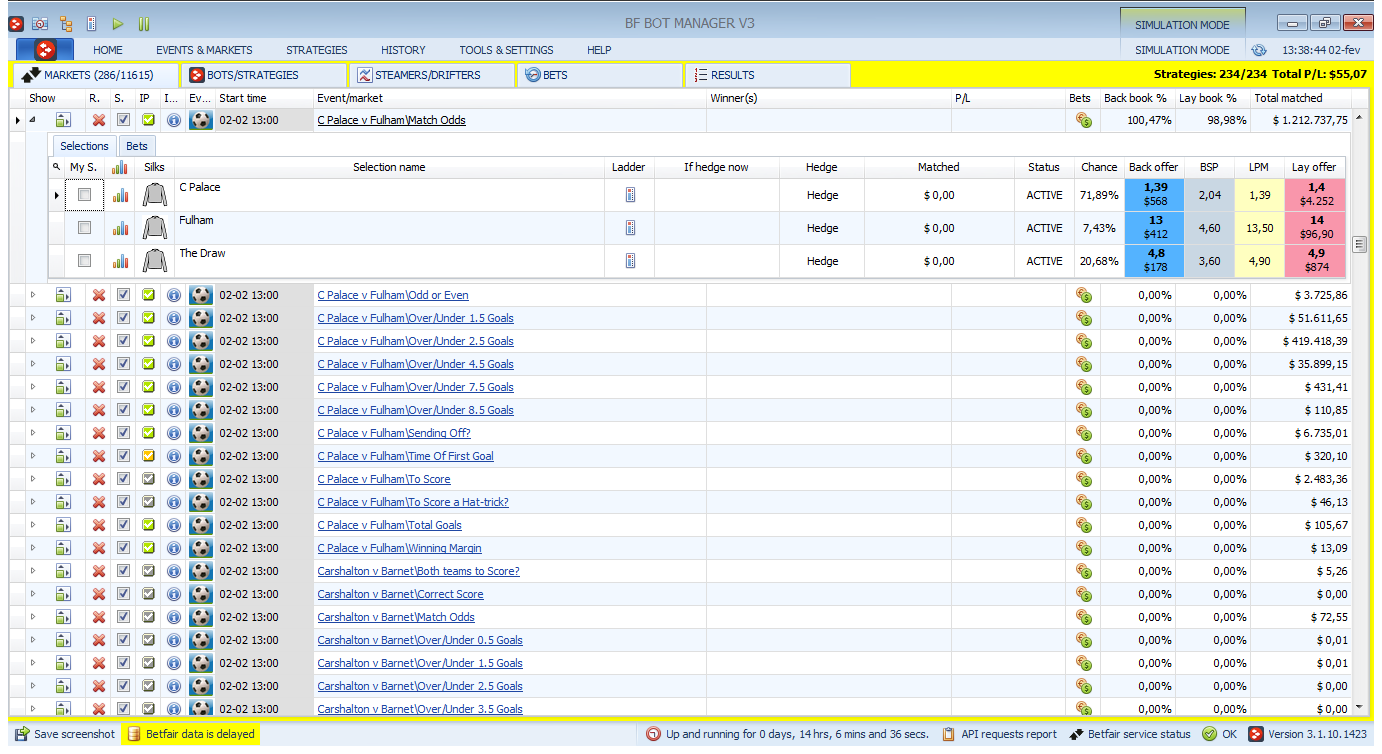
Task: Open the STRATEGIES menu
Action: pyautogui.click(x=316, y=50)
